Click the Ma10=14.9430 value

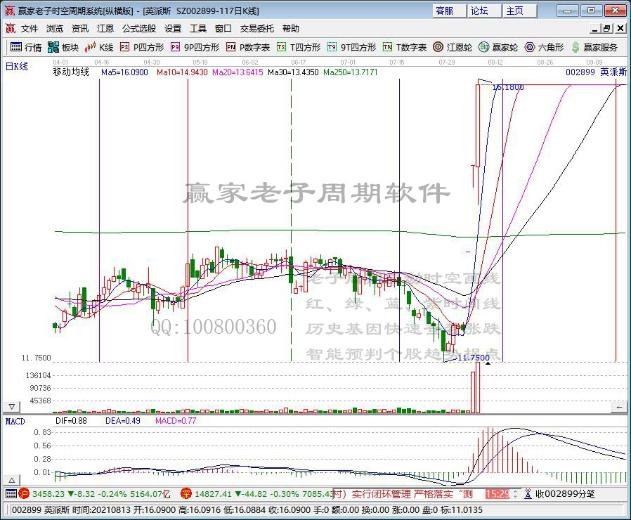182,72
